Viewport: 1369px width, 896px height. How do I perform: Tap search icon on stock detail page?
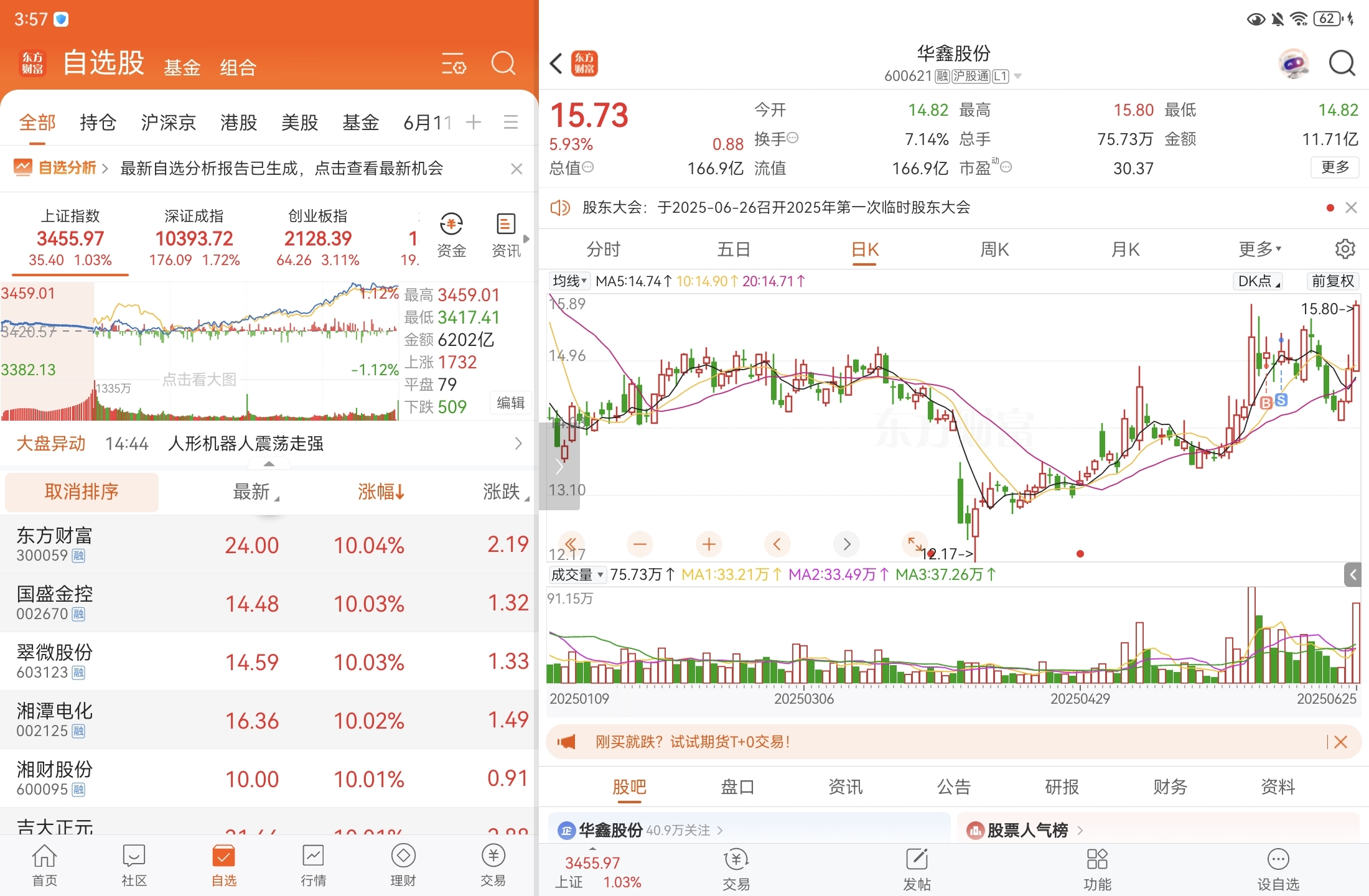pos(1342,63)
